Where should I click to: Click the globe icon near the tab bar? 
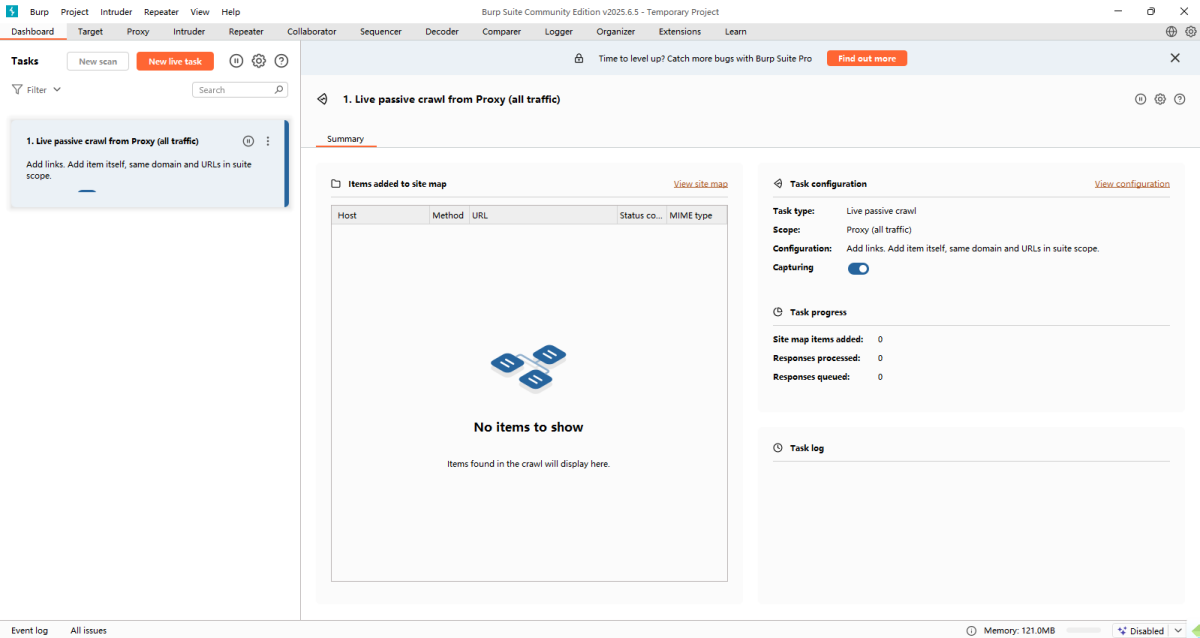(1170, 31)
